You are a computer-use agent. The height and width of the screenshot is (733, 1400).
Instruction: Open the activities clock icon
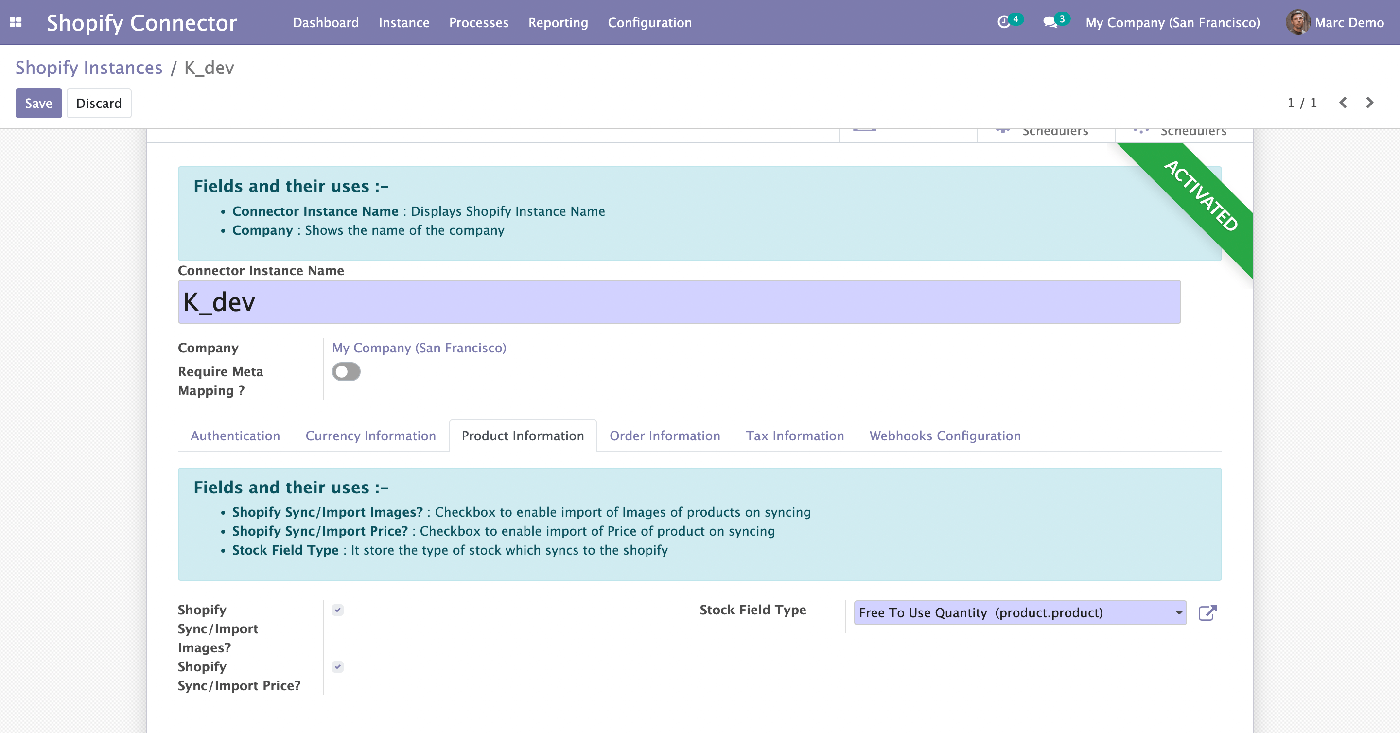(1005, 22)
